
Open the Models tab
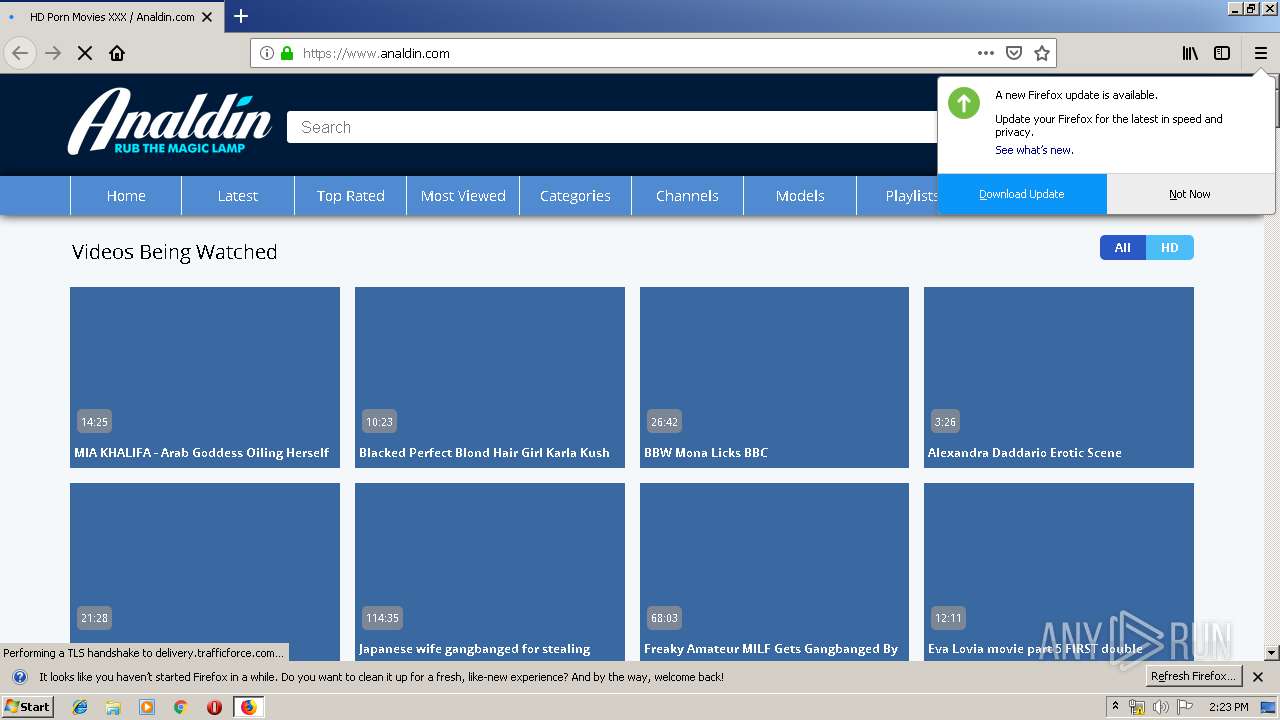[x=800, y=196]
